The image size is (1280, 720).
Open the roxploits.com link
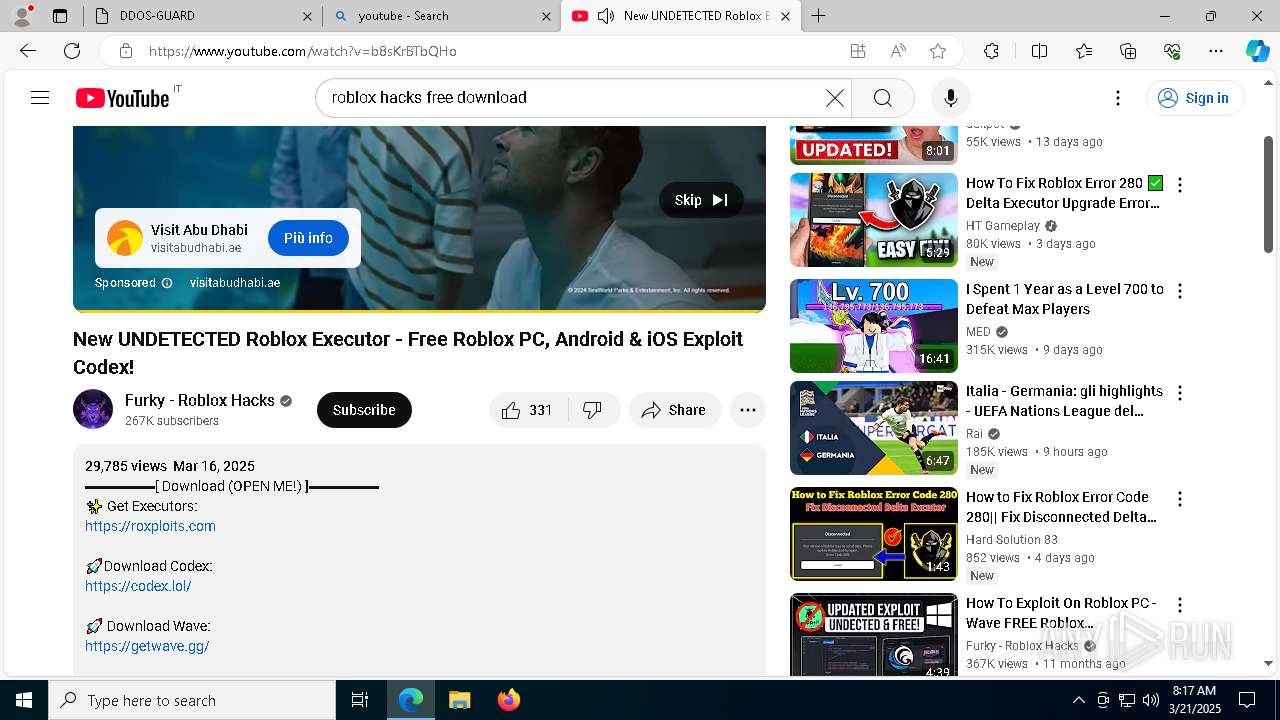pos(150,526)
